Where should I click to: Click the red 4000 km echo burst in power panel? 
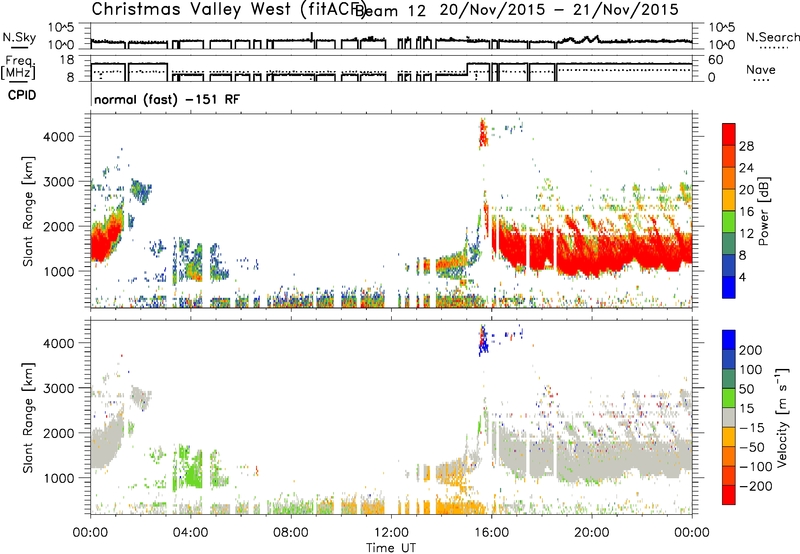point(483,134)
